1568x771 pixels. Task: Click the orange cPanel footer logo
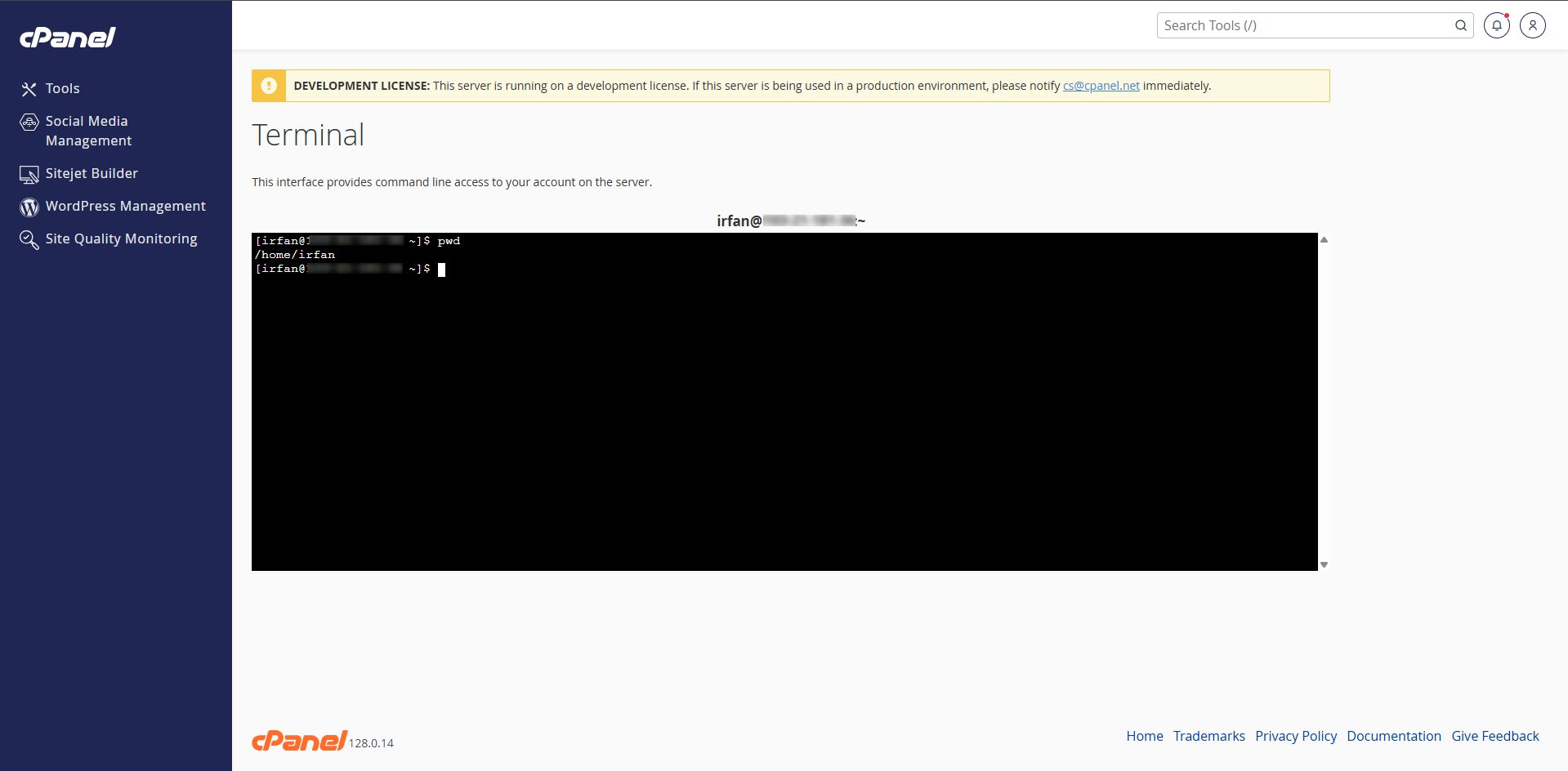coord(300,740)
